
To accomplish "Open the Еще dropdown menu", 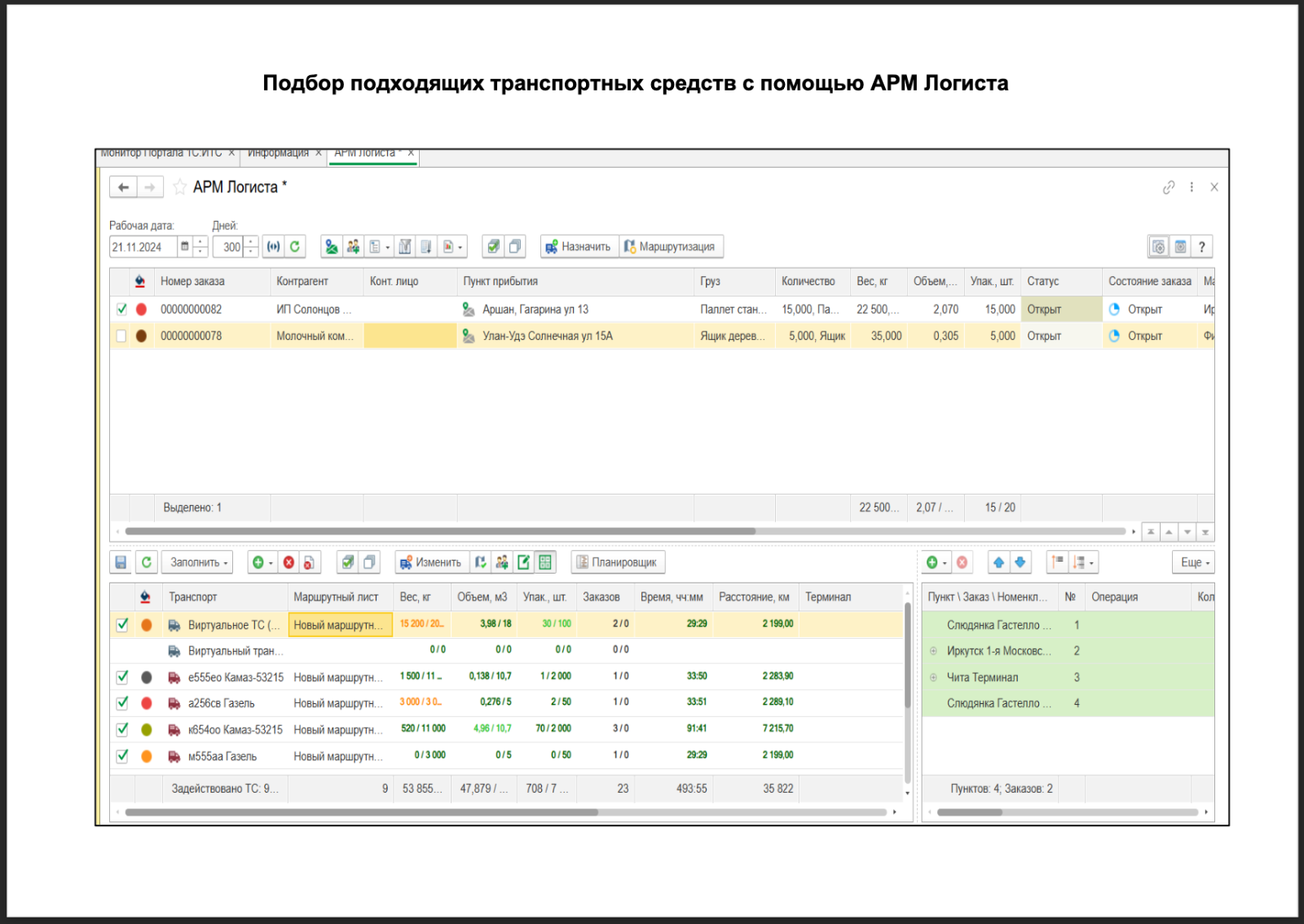I will pyautogui.click(x=1195, y=562).
